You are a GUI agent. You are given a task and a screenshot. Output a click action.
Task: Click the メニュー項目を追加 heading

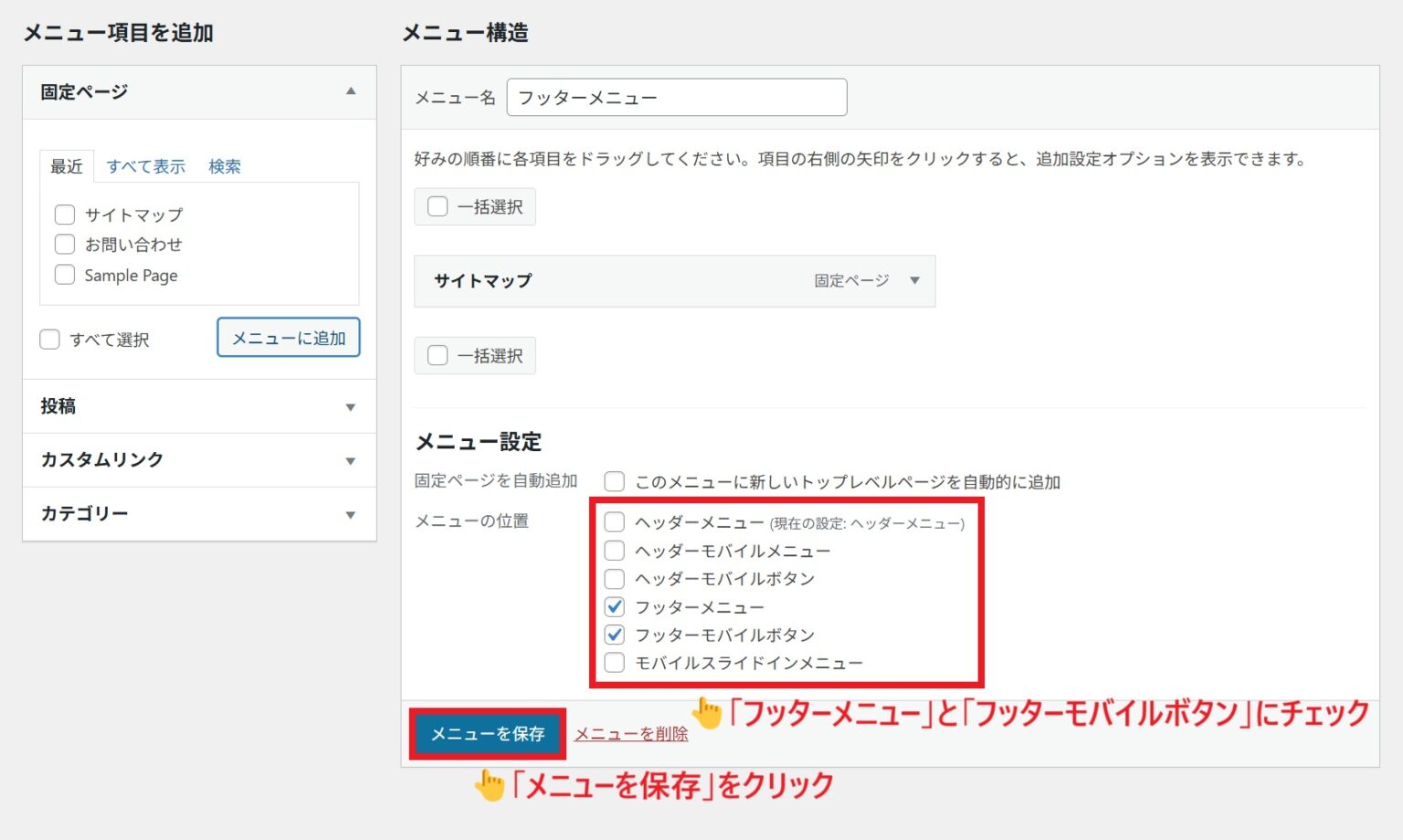118,33
